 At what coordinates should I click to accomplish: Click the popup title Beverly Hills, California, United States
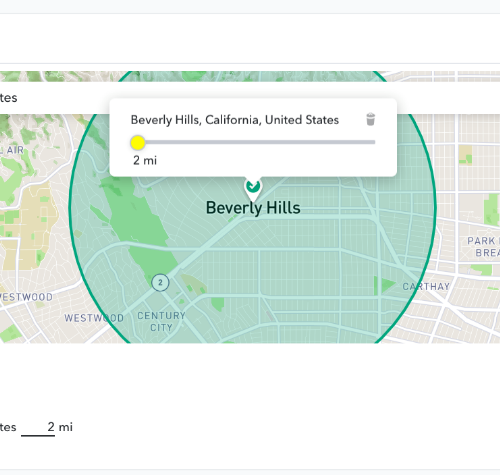(x=235, y=120)
